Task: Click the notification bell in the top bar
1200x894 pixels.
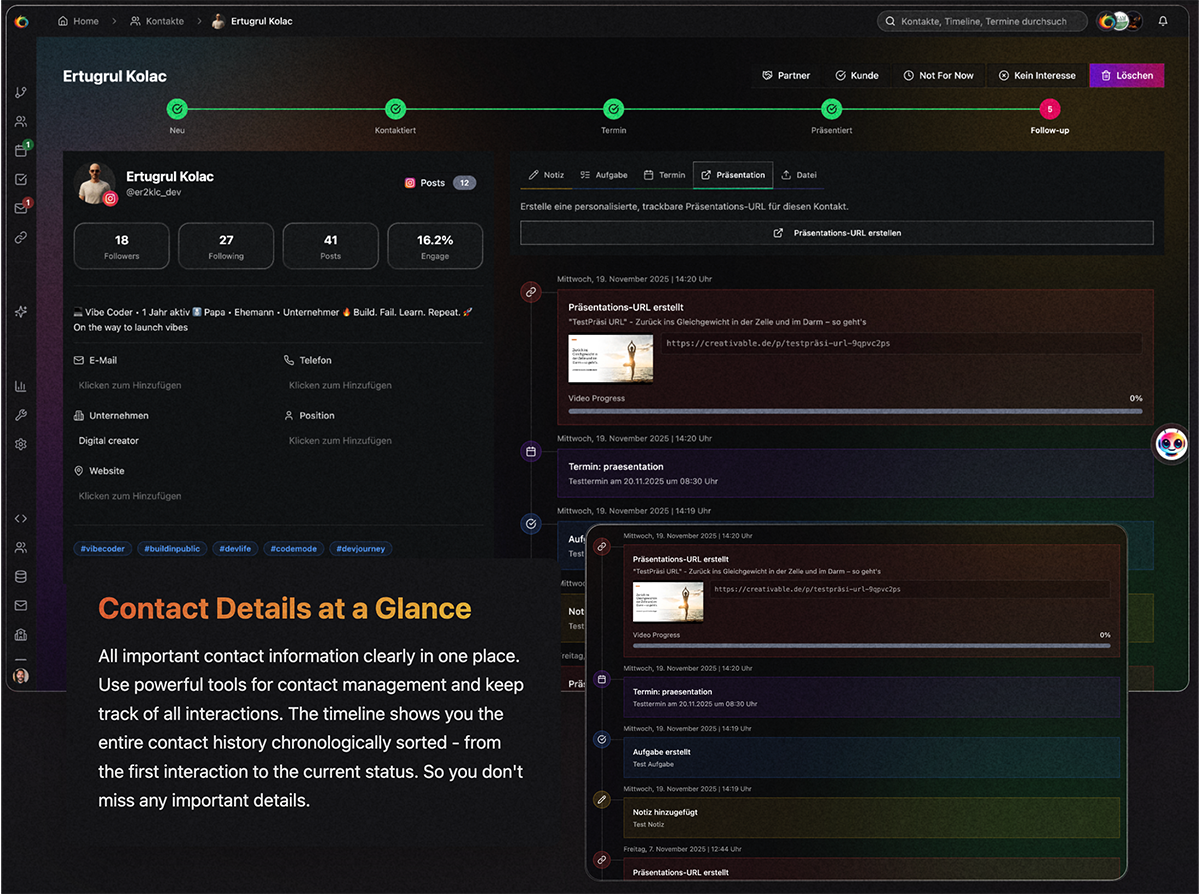Action: pyautogui.click(x=1162, y=20)
